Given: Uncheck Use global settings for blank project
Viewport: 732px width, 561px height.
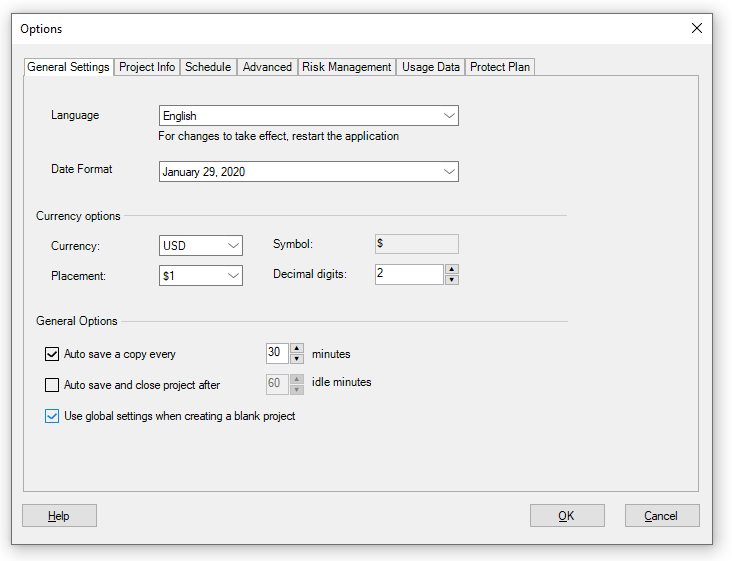Looking at the screenshot, I should click(x=52, y=416).
